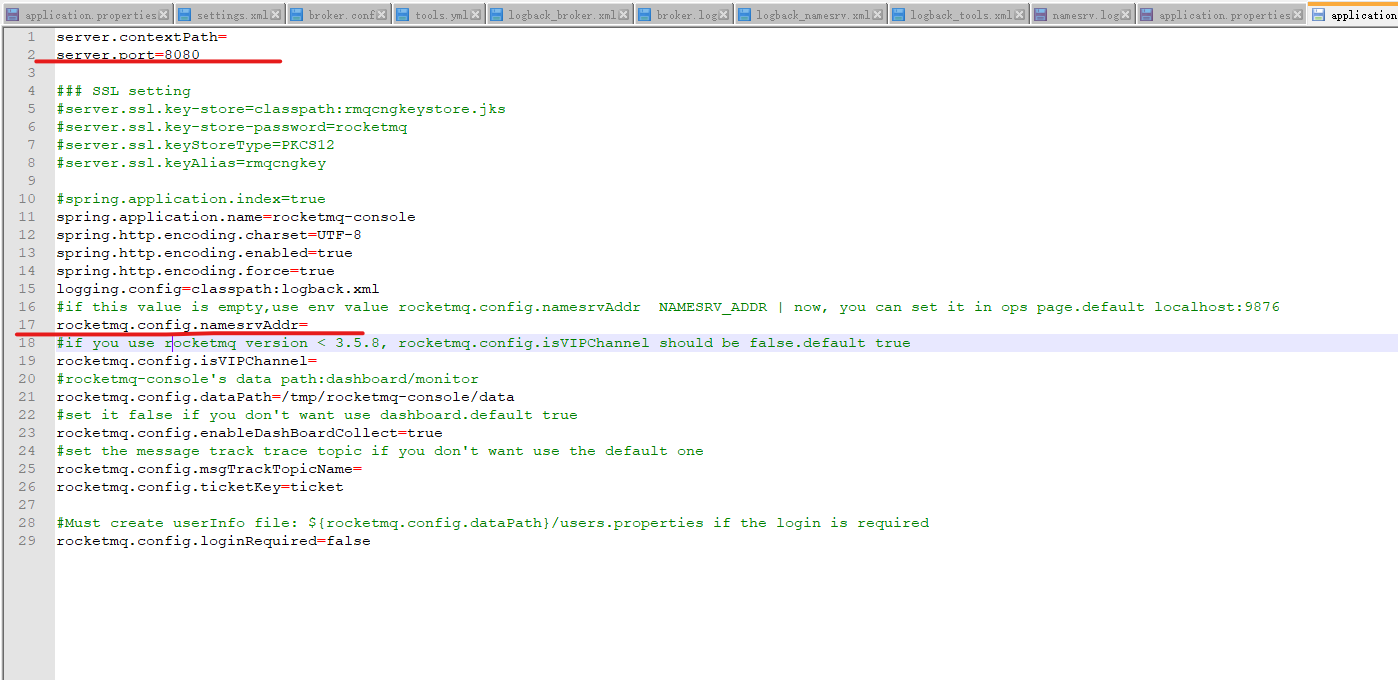Click the rocketmq.config.isVIPChannel= line
The image size is (1398, 680).
click(x=187, y=361)
